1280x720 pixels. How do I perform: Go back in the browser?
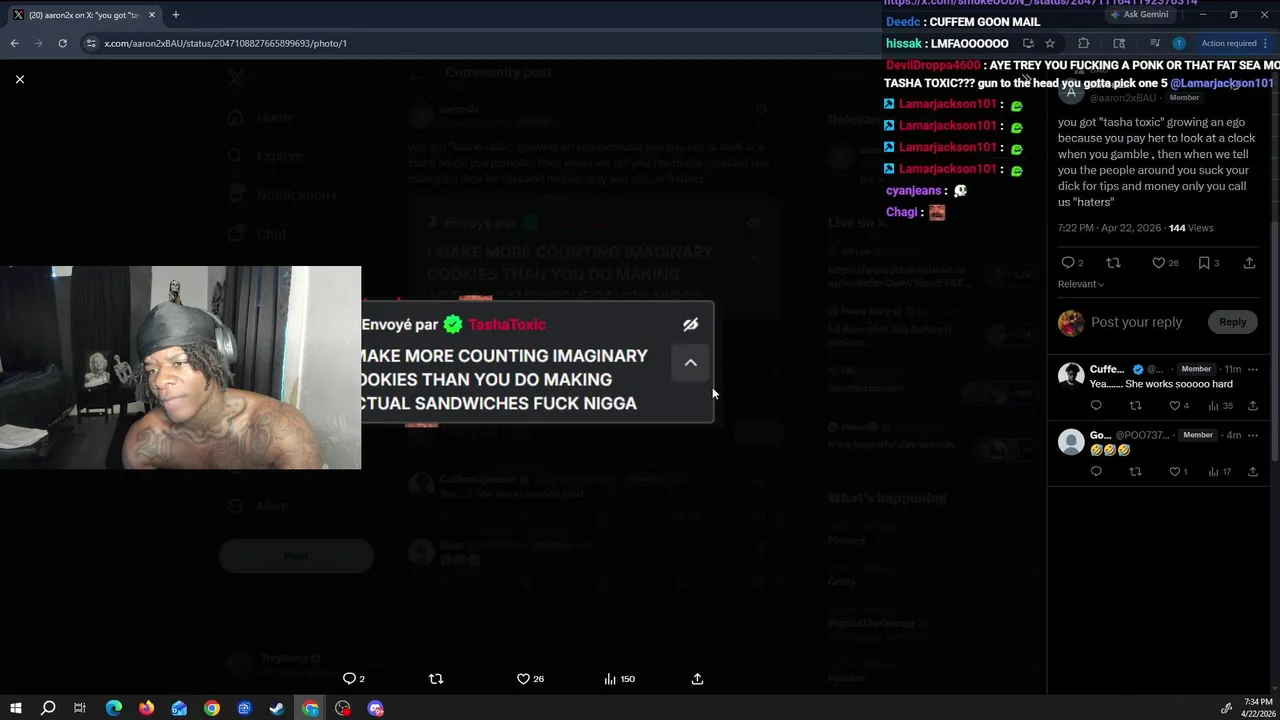[x=14, y=43]
